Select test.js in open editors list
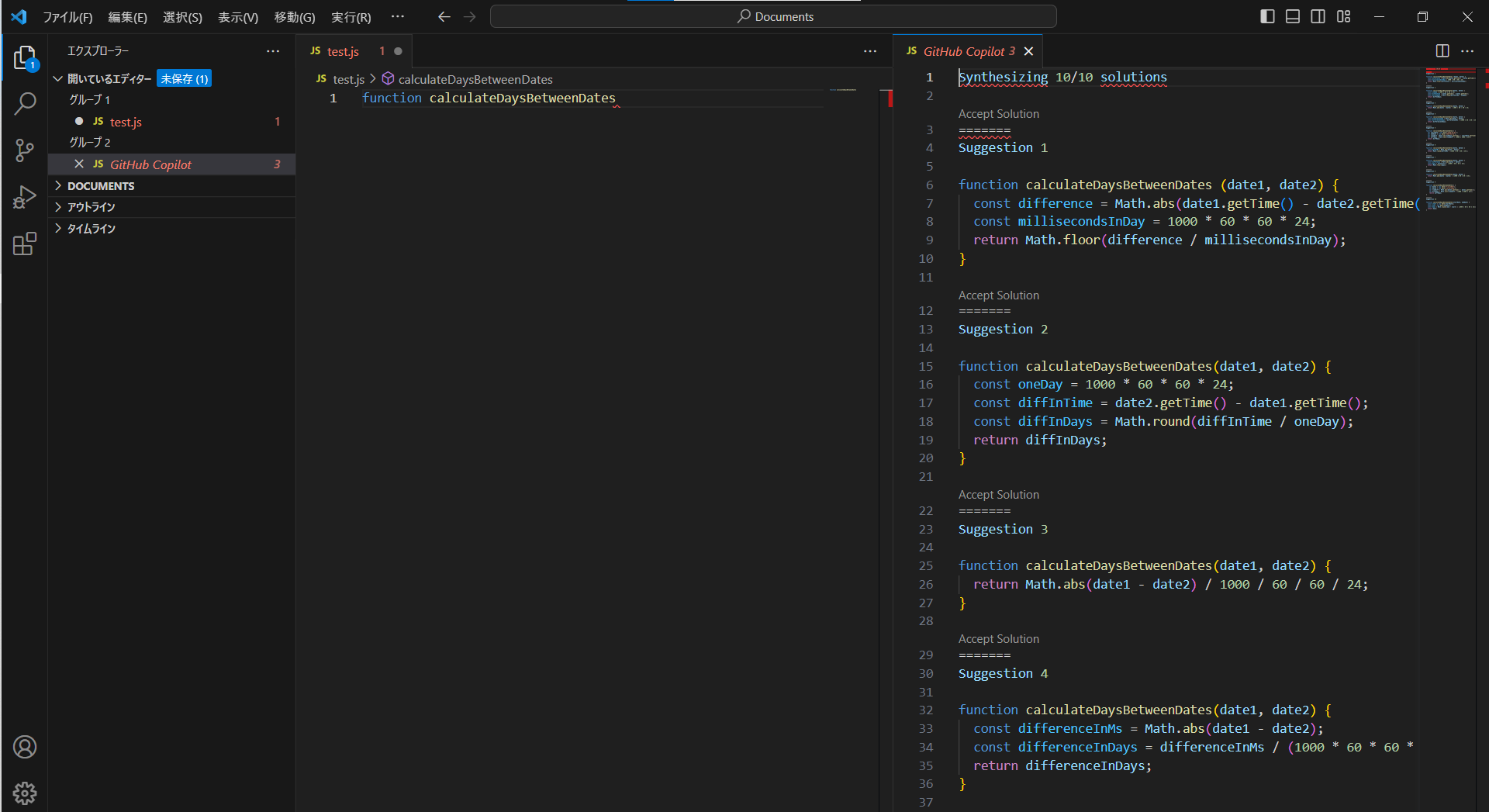 [x=171, y=122]
